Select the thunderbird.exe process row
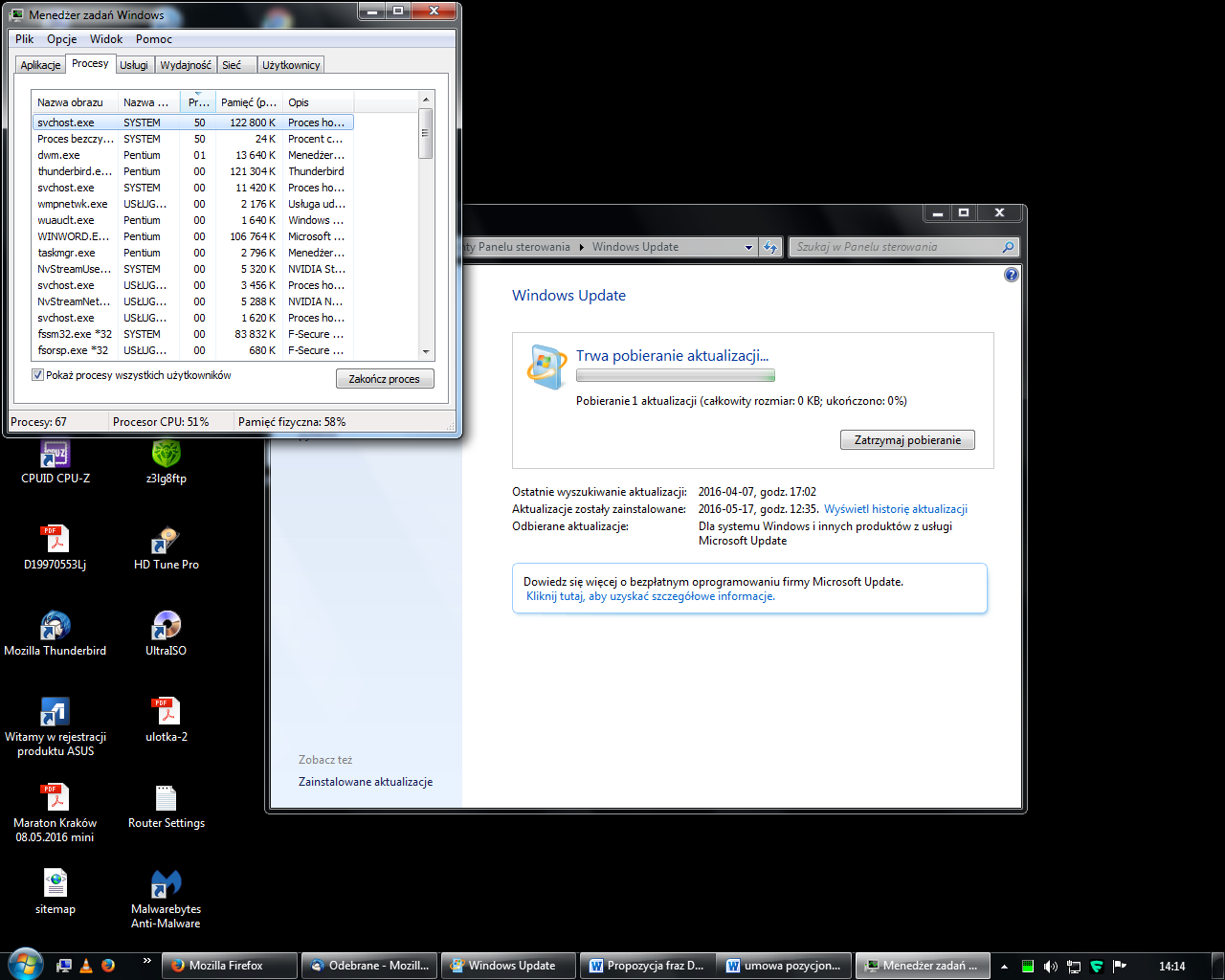The width and height of the screenshot is (1225, 980). (x=193, y=171)
